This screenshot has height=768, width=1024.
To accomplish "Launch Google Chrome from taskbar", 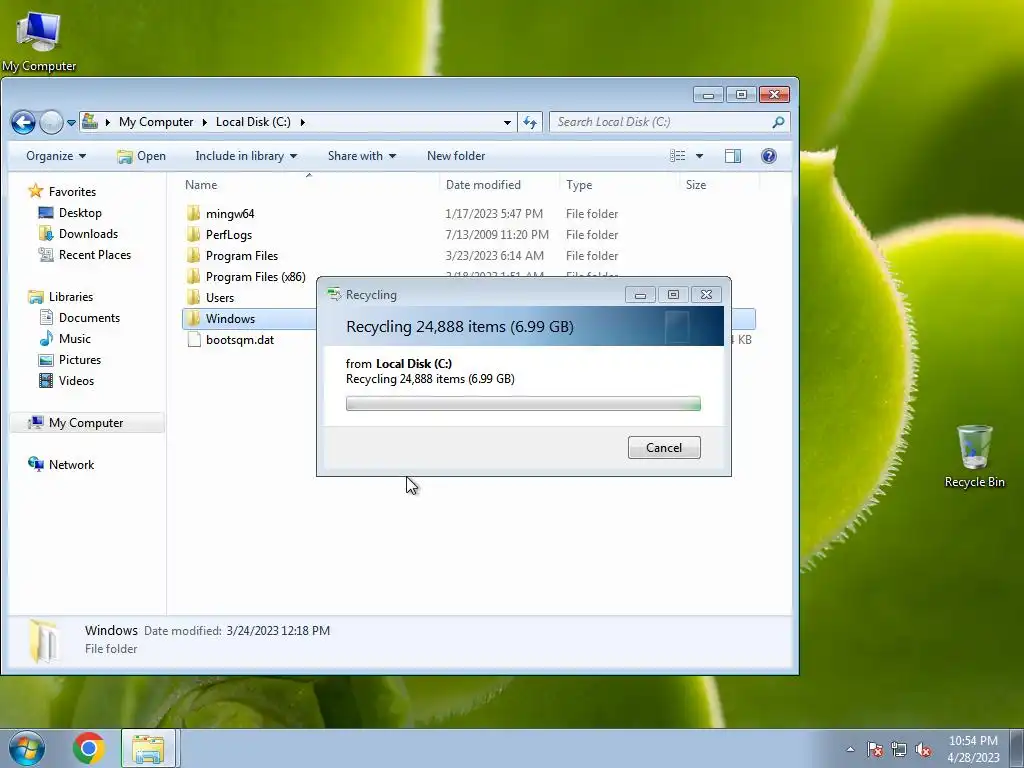I will (89, 748).
